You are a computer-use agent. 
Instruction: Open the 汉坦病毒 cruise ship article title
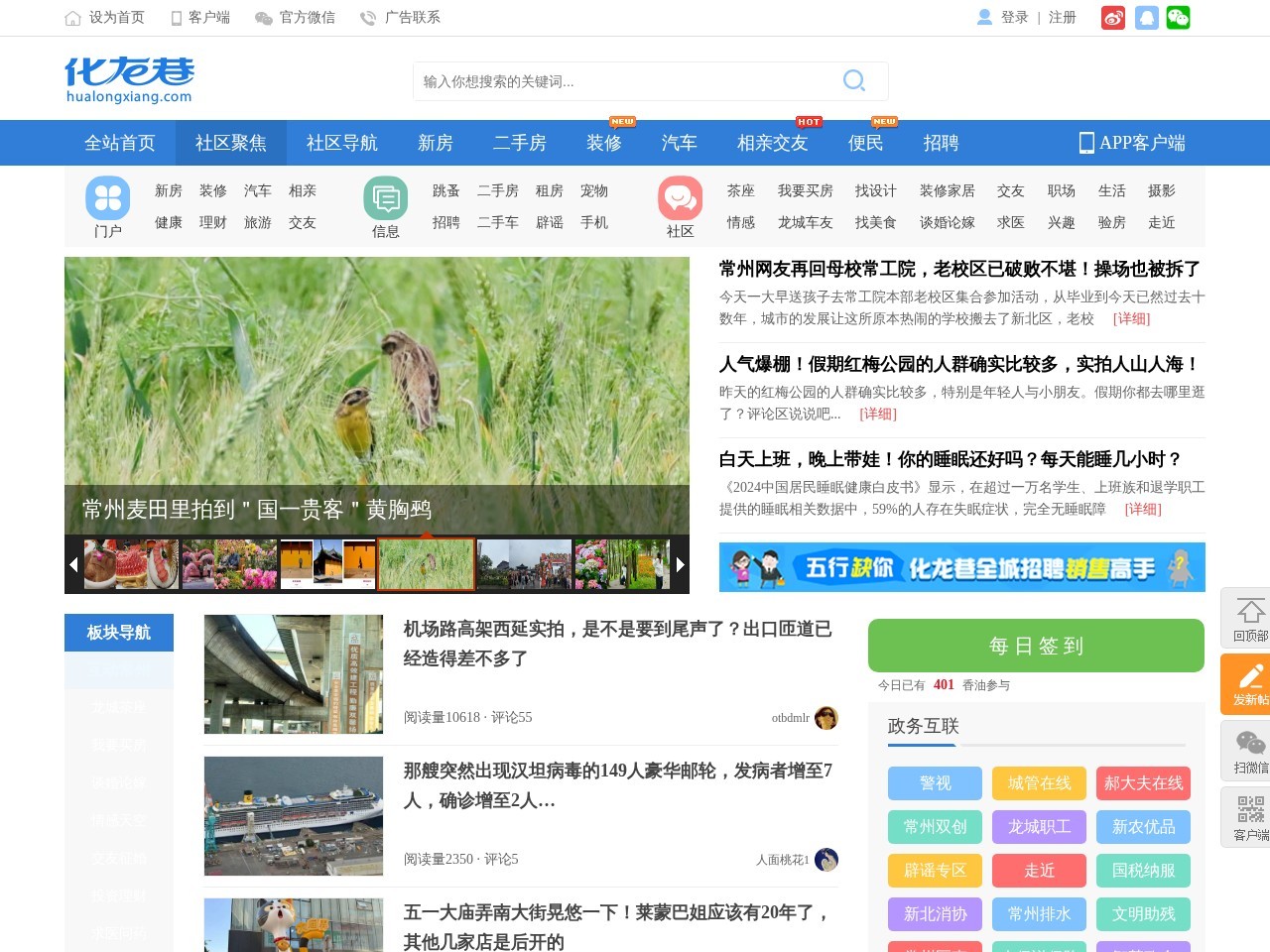pyautogui.click(x=618, y=785)
